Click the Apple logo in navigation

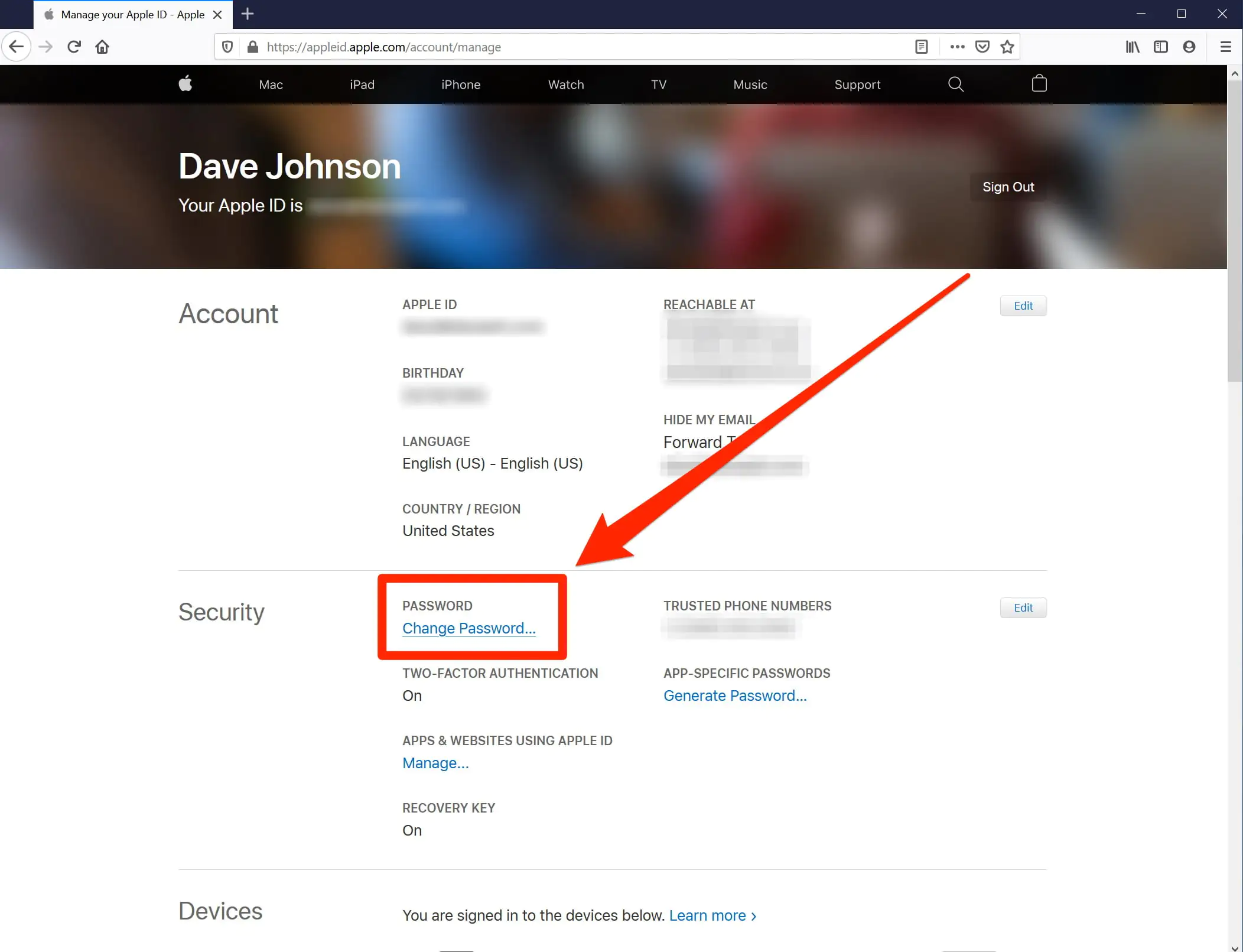186,84
